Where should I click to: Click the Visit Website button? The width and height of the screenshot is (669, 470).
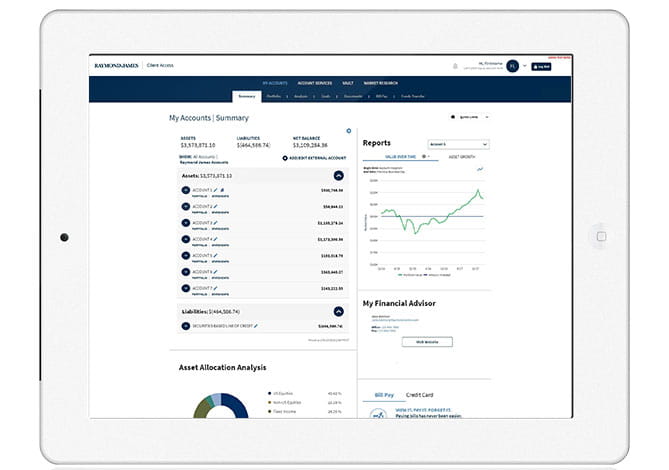point(427,342)
